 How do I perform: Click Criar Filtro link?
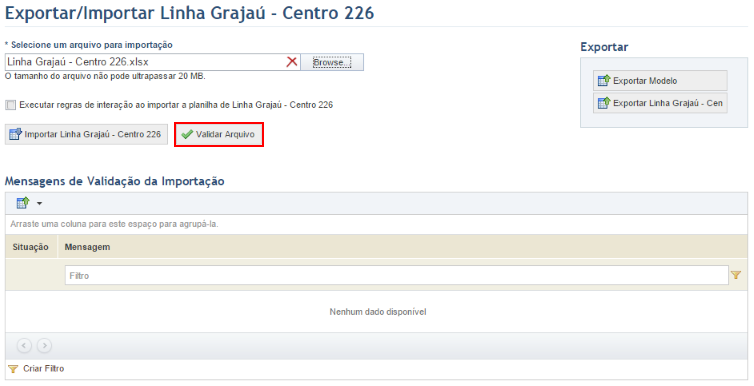43,369
